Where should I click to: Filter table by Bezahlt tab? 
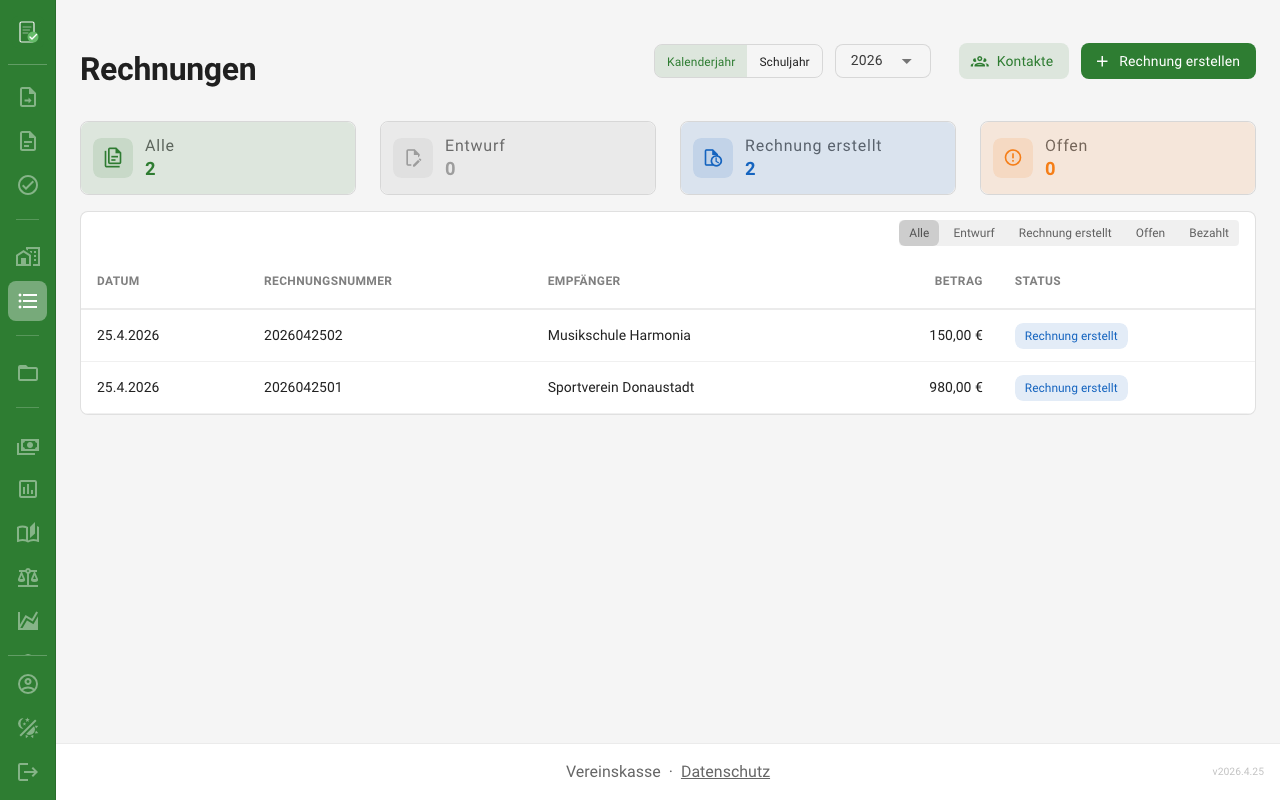1208,233
